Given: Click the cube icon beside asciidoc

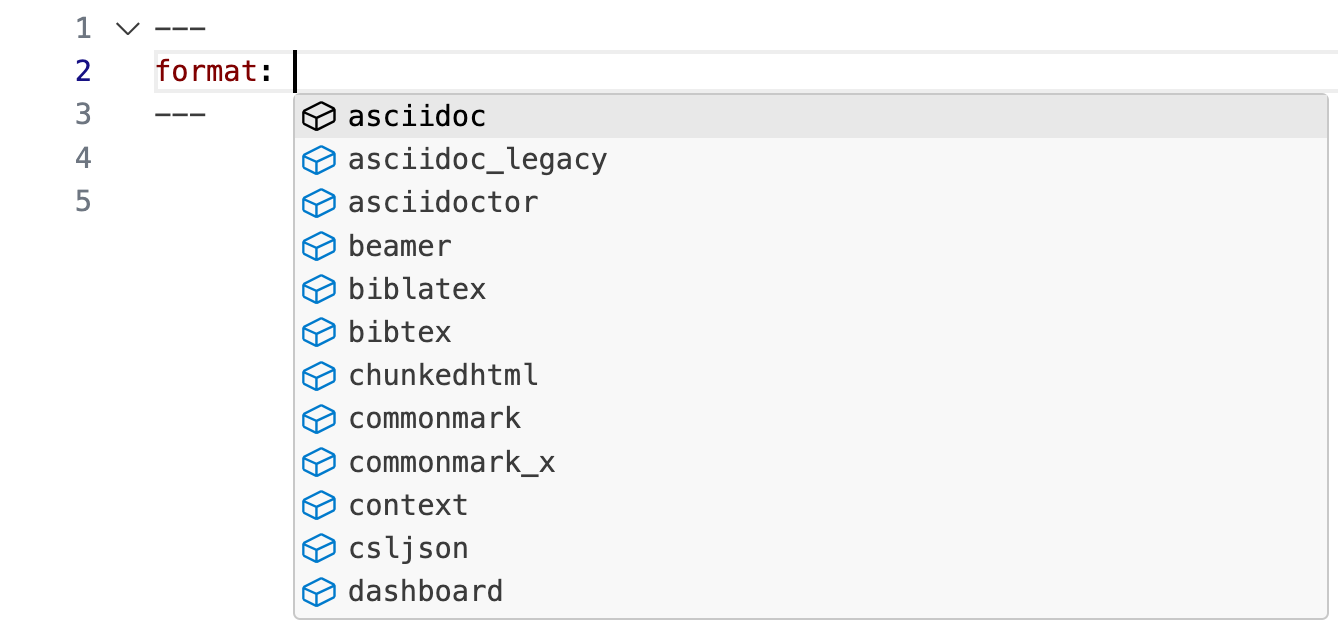Looking at the screenshot, I should tap(318, 116).
